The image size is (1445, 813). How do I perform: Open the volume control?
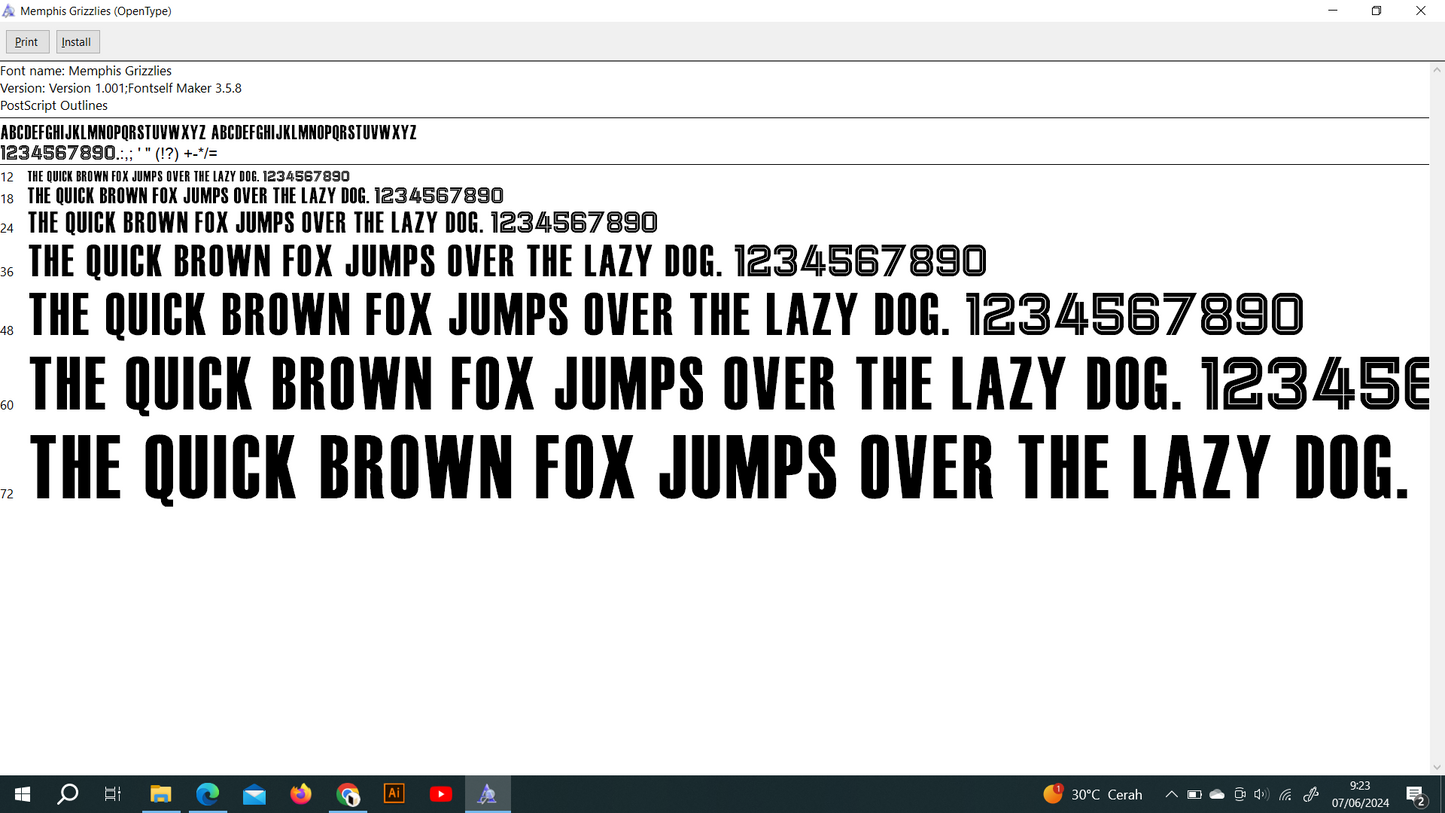1261,795
